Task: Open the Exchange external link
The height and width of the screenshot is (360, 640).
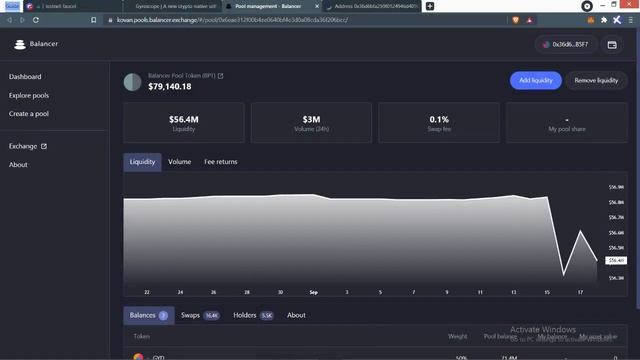Action: pos(28,146)
